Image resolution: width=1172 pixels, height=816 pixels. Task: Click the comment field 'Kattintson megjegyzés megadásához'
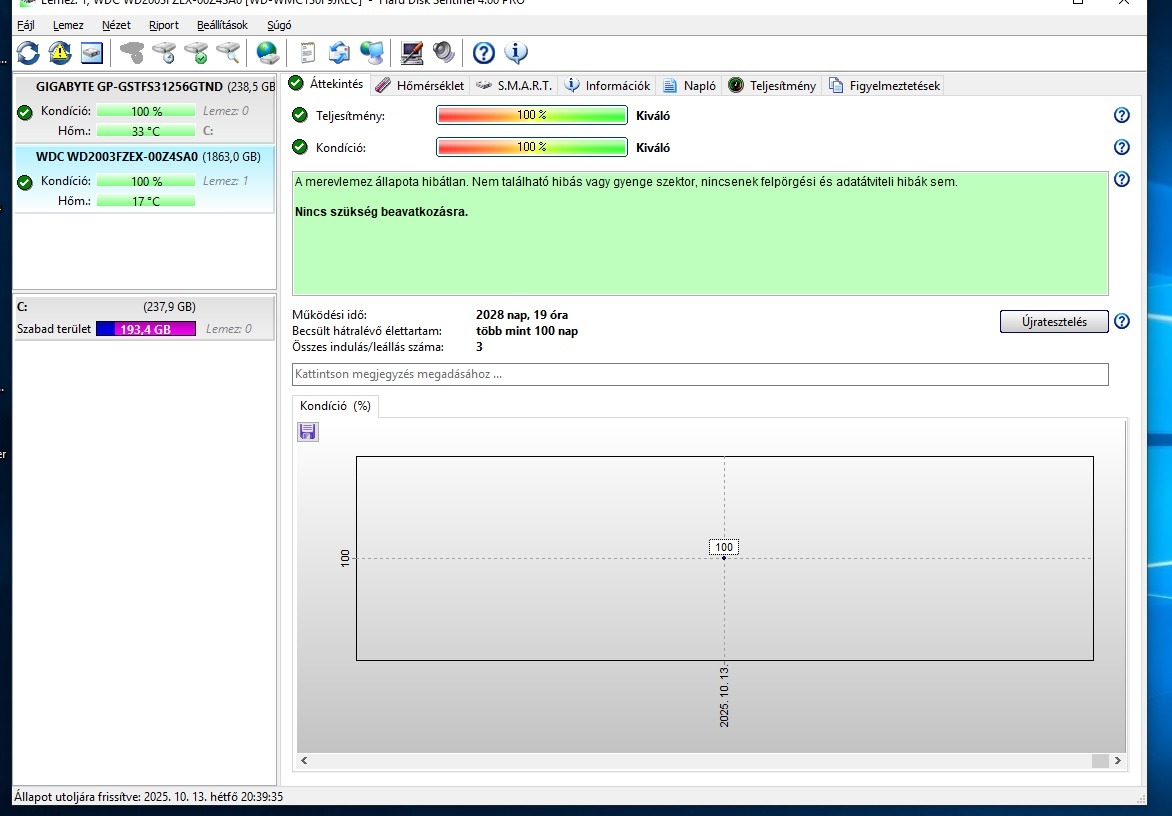[700, 374]
